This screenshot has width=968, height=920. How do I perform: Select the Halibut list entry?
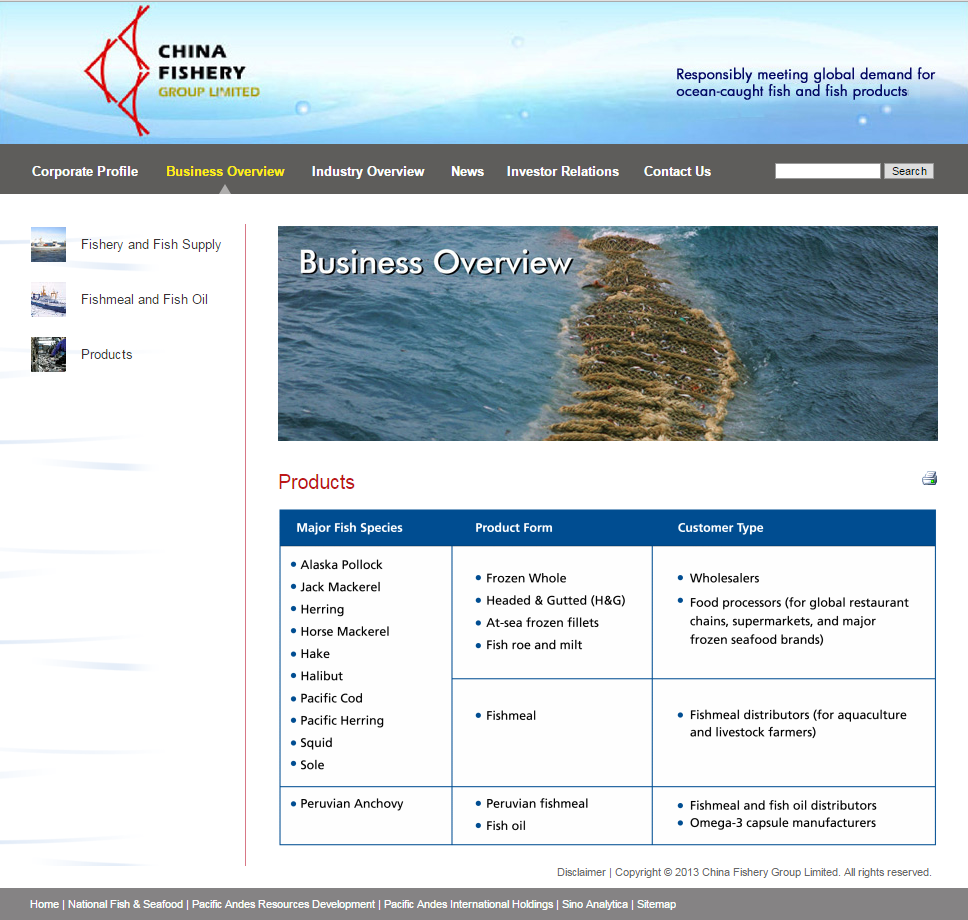click(322, 675)
